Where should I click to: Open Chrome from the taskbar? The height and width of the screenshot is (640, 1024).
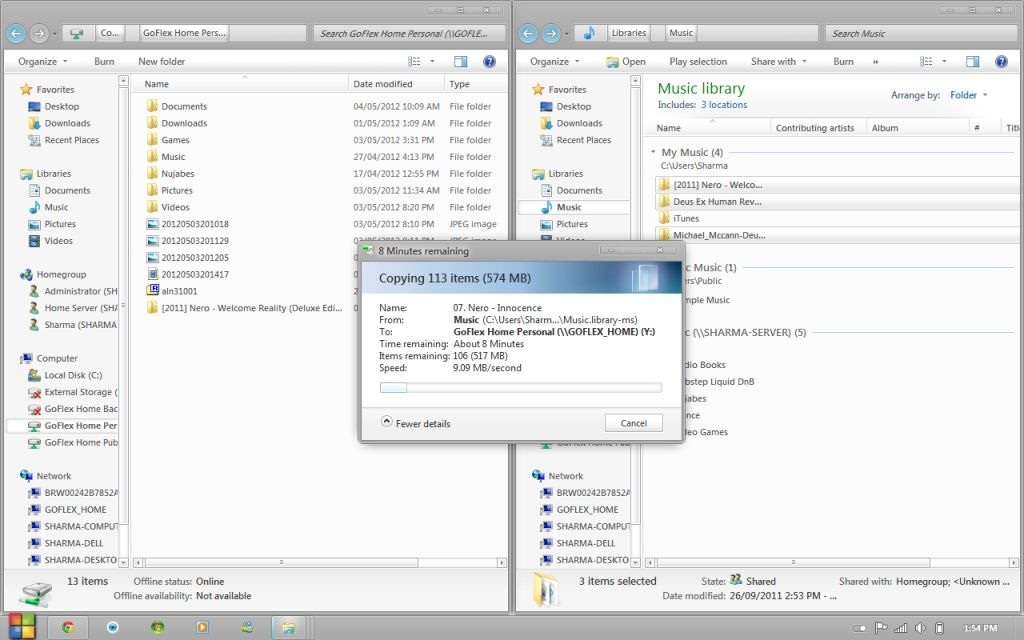(x=67, y=628)
